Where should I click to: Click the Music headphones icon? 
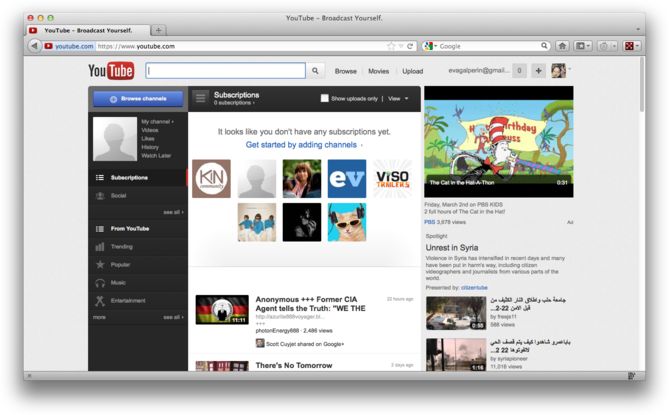tap(100, 282)
